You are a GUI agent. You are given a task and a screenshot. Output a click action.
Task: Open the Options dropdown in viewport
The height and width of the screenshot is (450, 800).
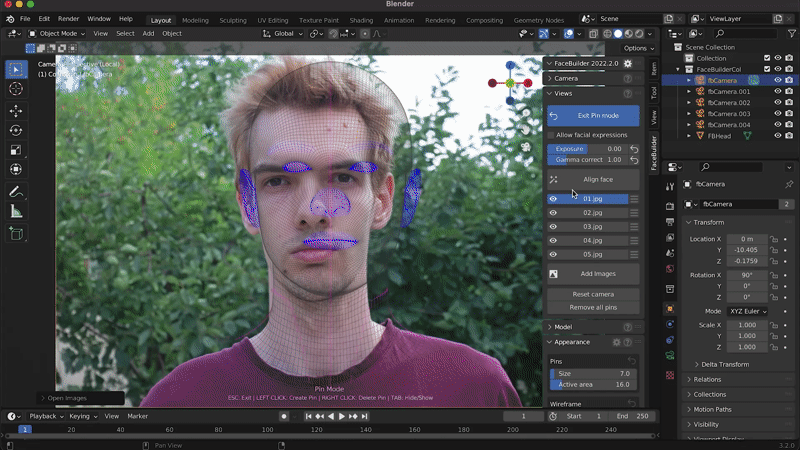click(638, 48)
